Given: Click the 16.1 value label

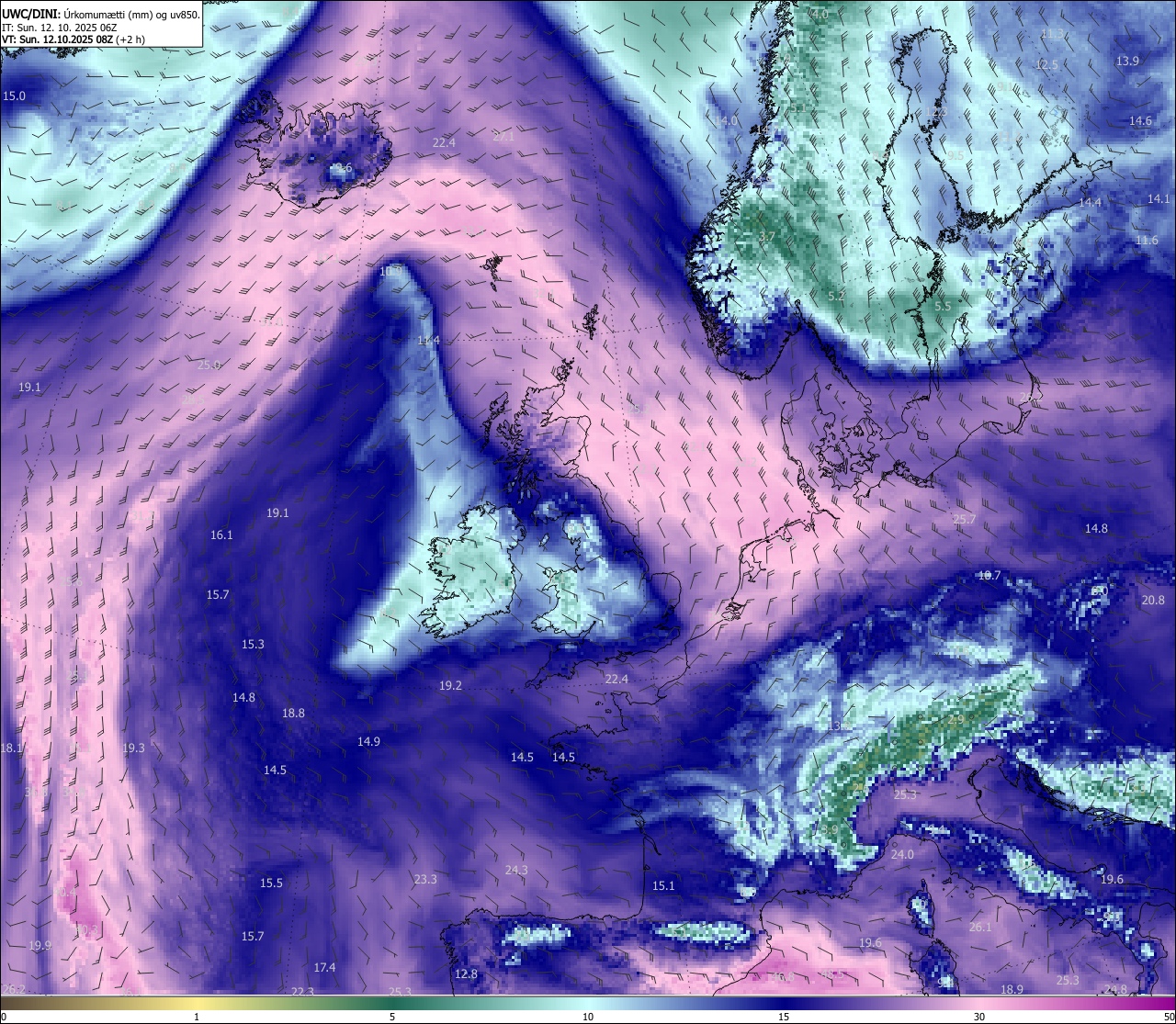Looking at the screenshot, I should [221, 535].
